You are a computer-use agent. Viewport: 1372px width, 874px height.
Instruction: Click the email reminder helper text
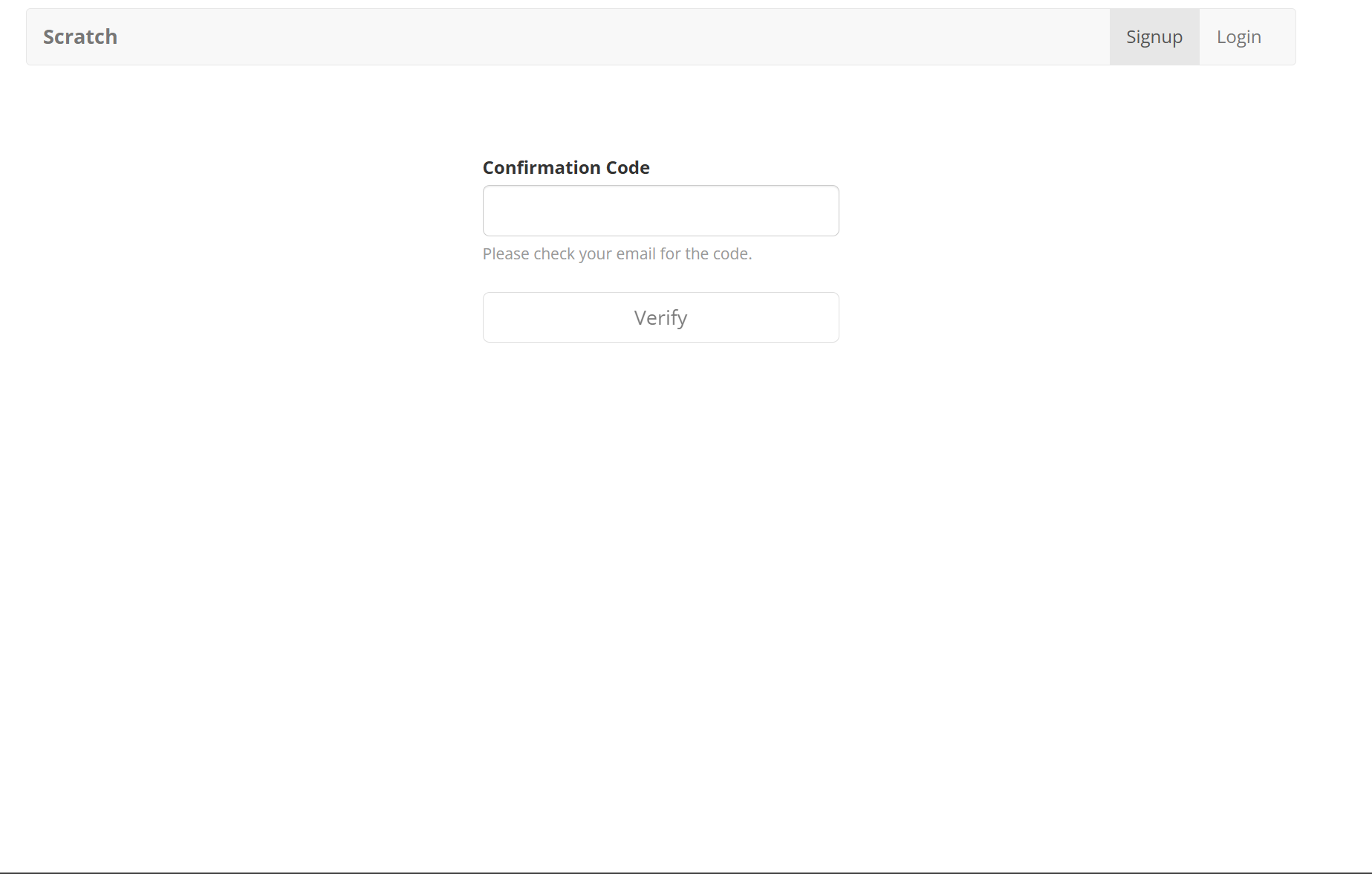pos(617,253)
